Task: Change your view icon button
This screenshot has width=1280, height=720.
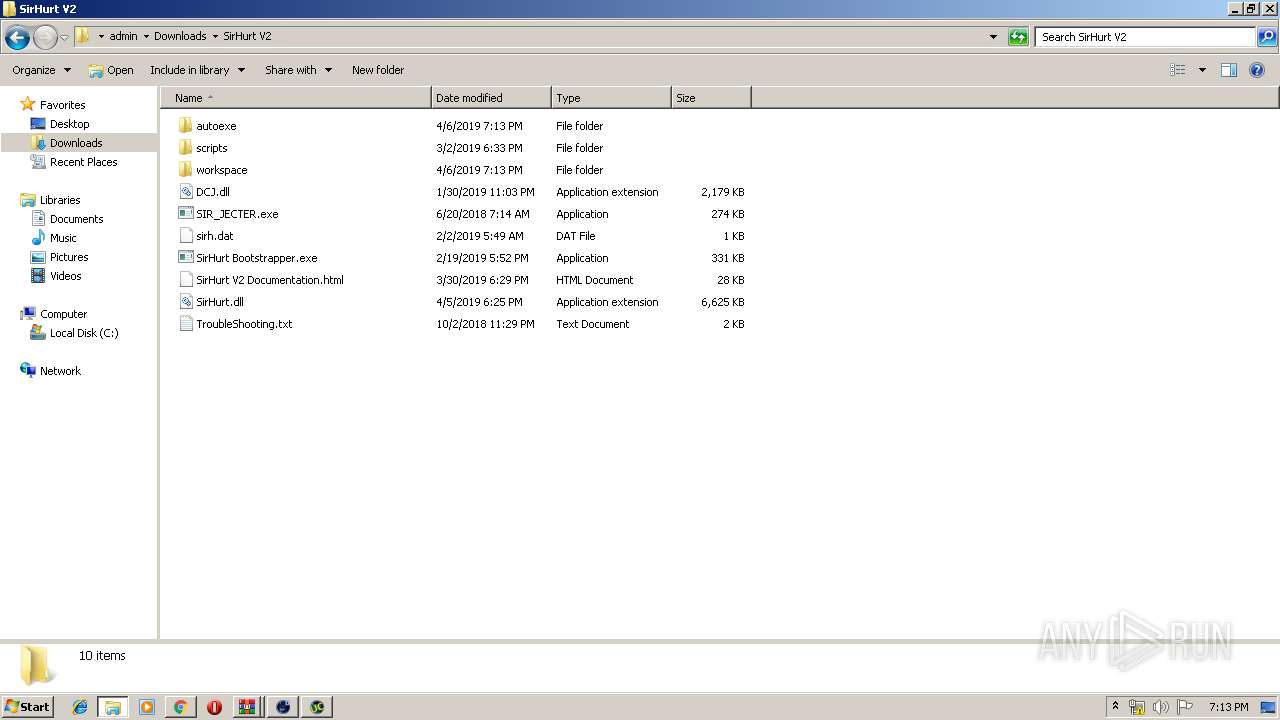Action: pos(1178,70)
